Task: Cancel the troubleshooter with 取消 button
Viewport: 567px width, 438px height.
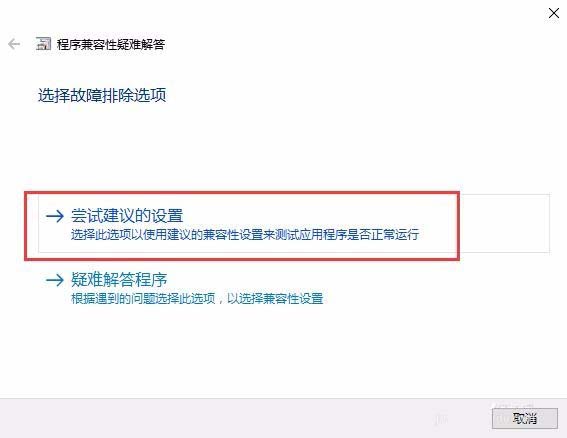Action: click(525, 418)
